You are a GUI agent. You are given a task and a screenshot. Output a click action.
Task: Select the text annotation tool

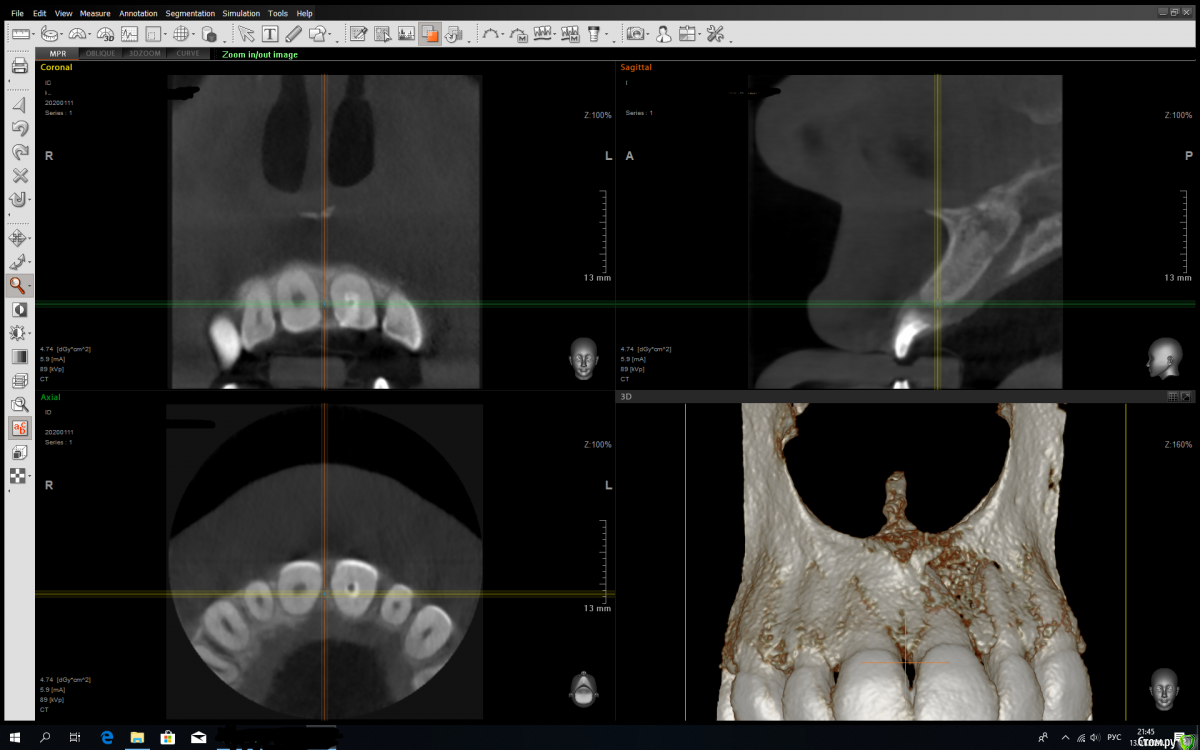pyautogui.click(x=270, y=34)
